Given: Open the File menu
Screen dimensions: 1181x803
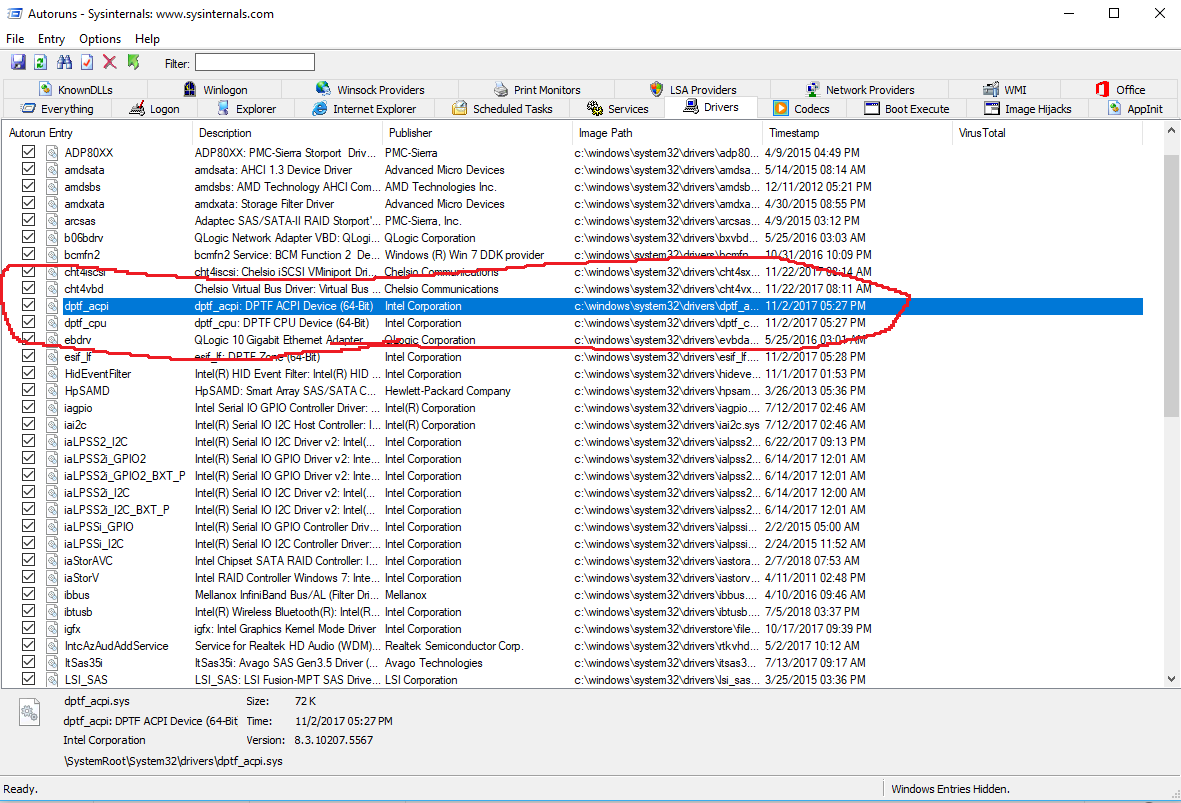Looking at the screenshot, I should coord(15,38).
